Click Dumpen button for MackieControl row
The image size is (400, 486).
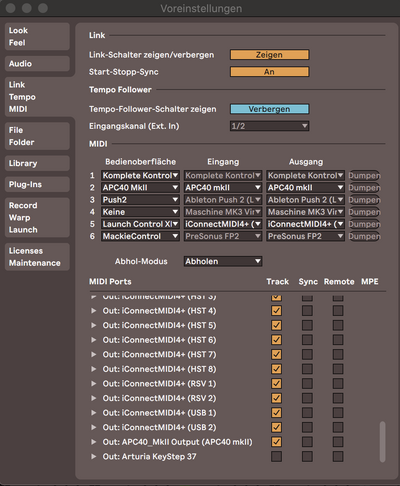tap(364, 236)
